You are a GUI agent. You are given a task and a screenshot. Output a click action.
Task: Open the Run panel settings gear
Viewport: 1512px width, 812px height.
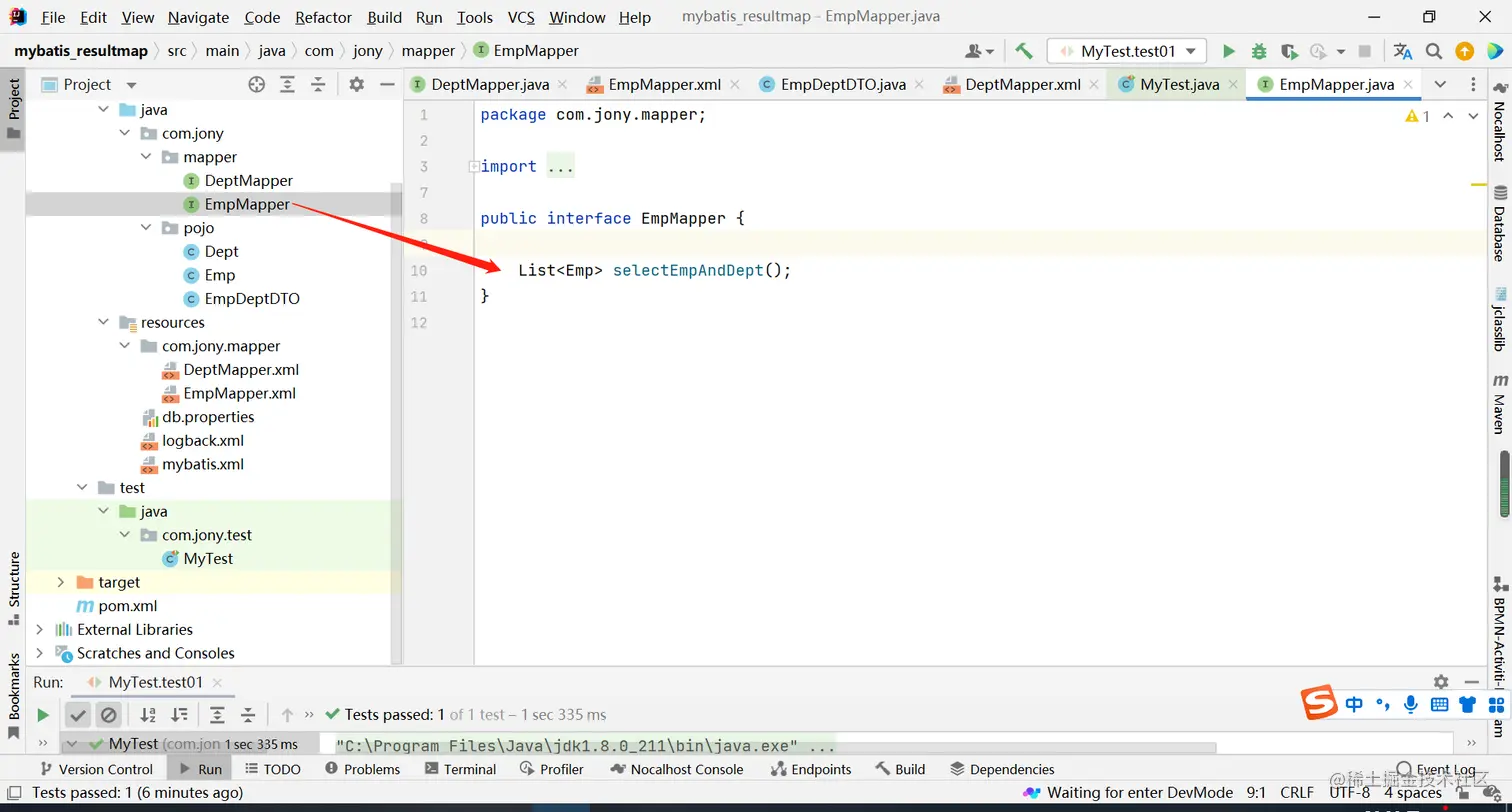click(x=1441, y=682)
